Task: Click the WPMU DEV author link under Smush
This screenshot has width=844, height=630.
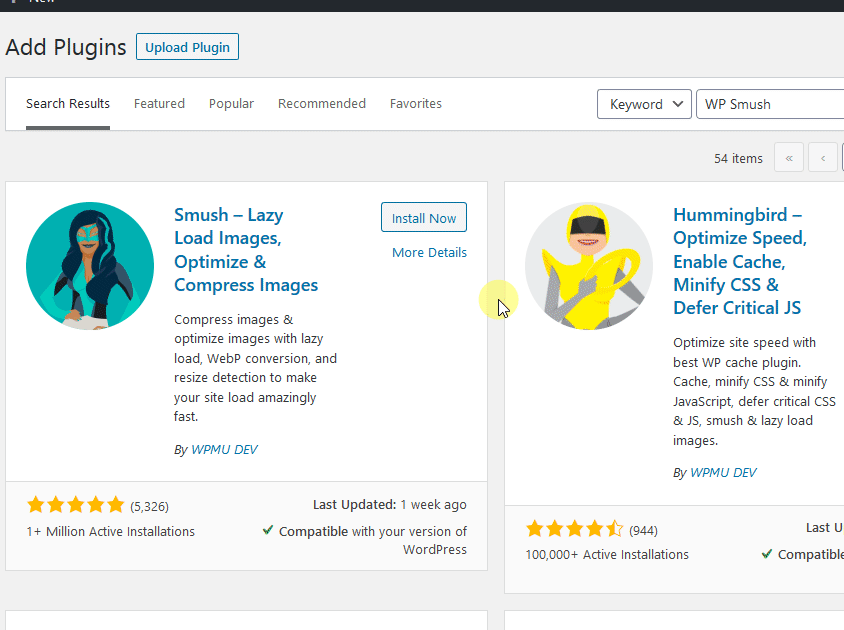Action: (224, 449)
